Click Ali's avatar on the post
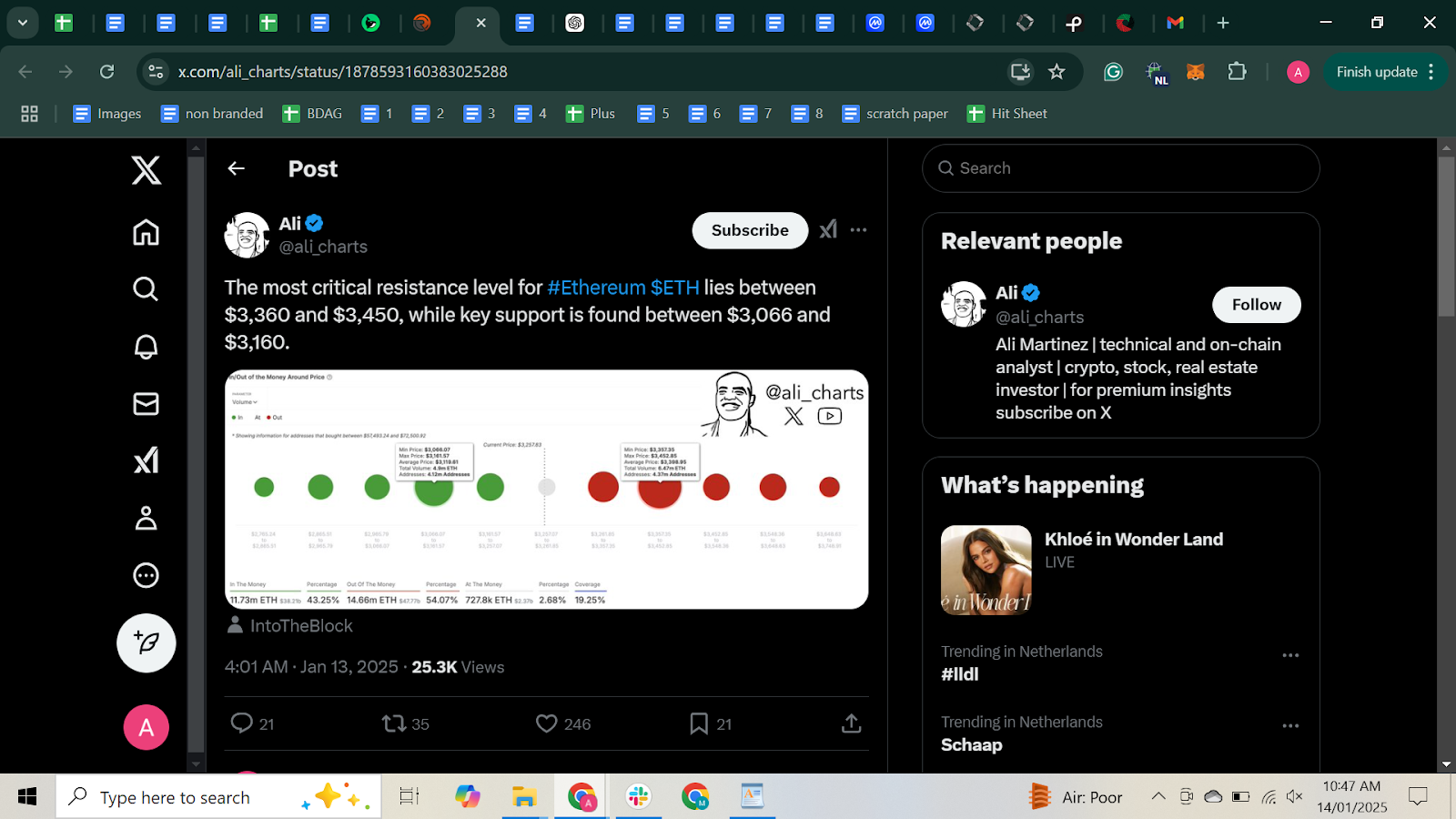Viewport: 1456px width, 819px height. tap(247, 236)
